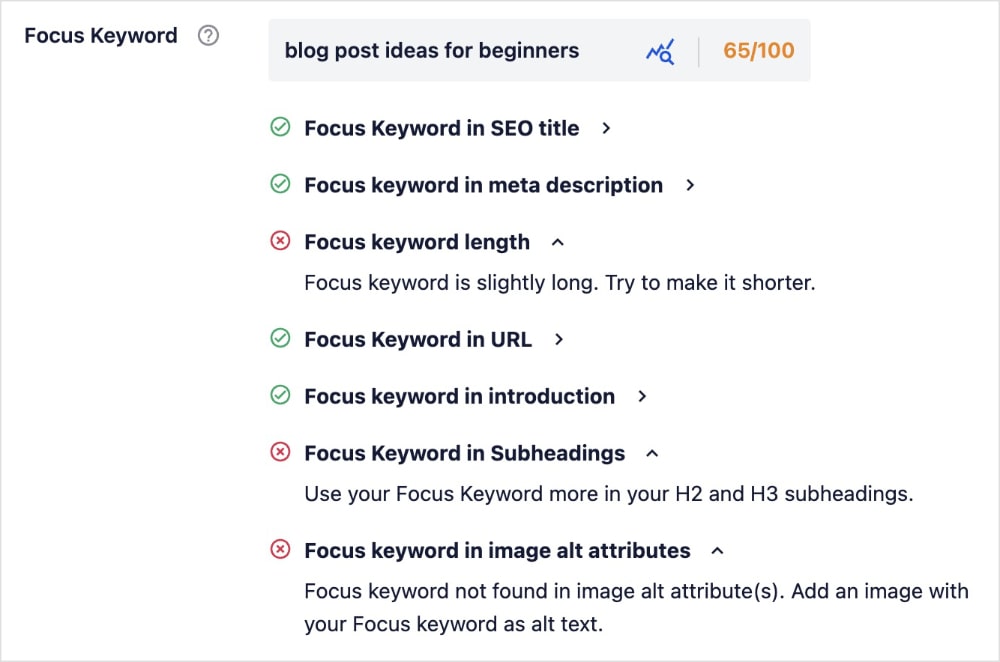The width and height of the screenshot is (1000, 662).
Task: Expand the meta description check details
Action: point(690,185)
